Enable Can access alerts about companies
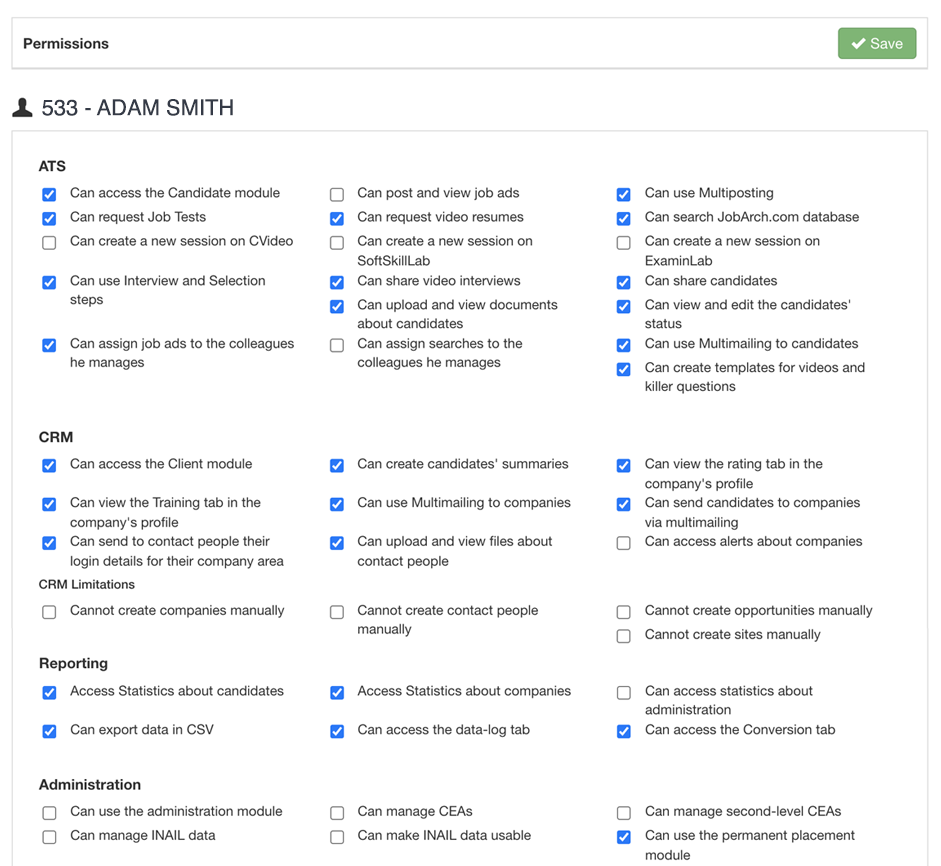The width and height of the screenshot is (941, 866). coord(624,543)
